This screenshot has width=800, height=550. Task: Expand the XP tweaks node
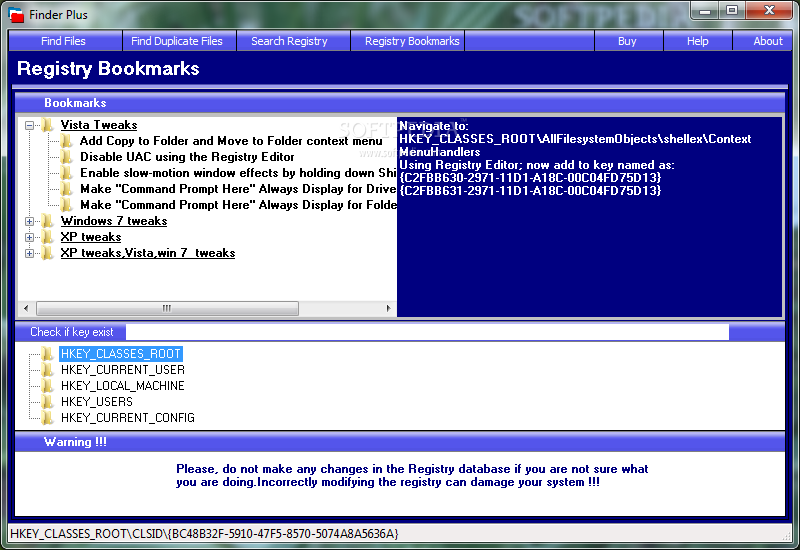pyautogui.click(x=29, y=237)
